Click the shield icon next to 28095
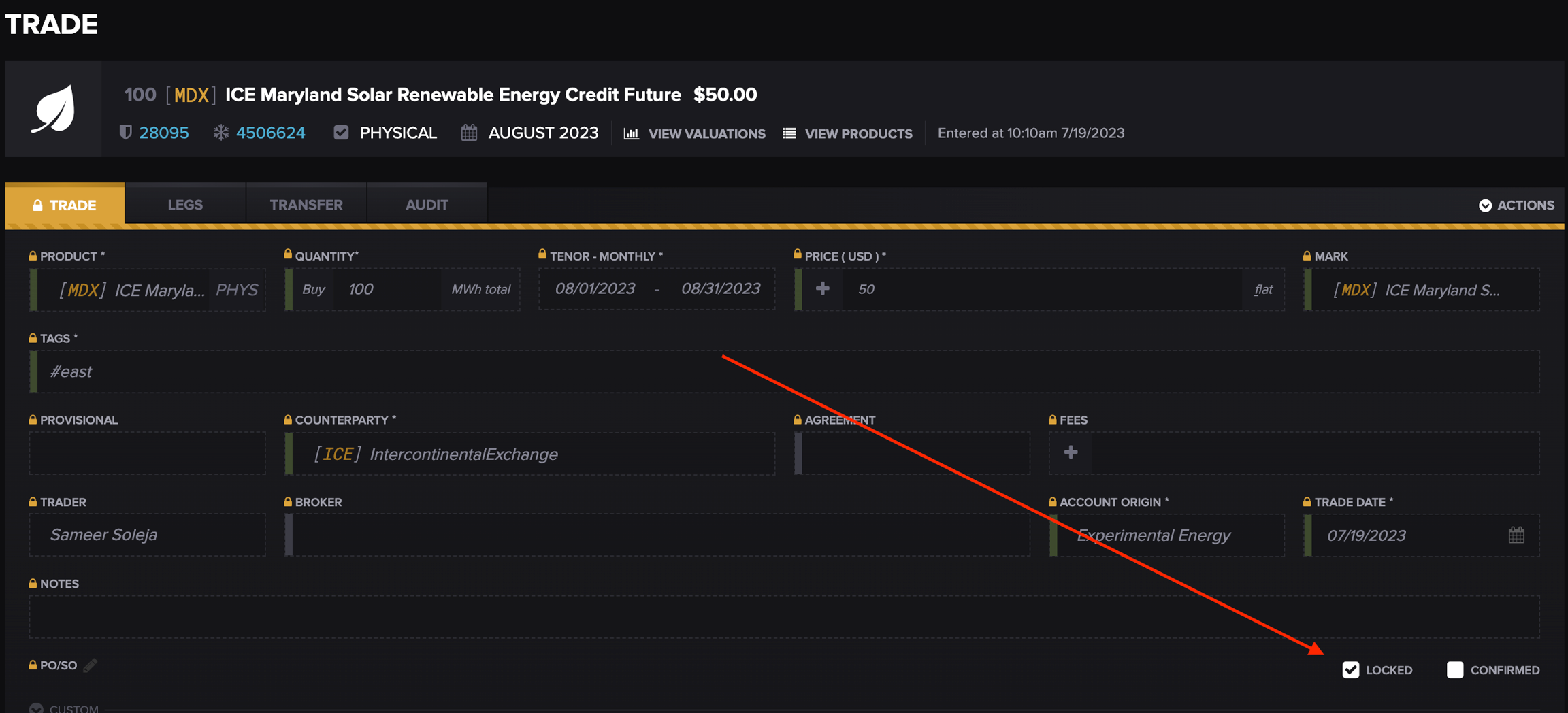The width and height of the screenshot is (1568, 713). click(127, 133)
